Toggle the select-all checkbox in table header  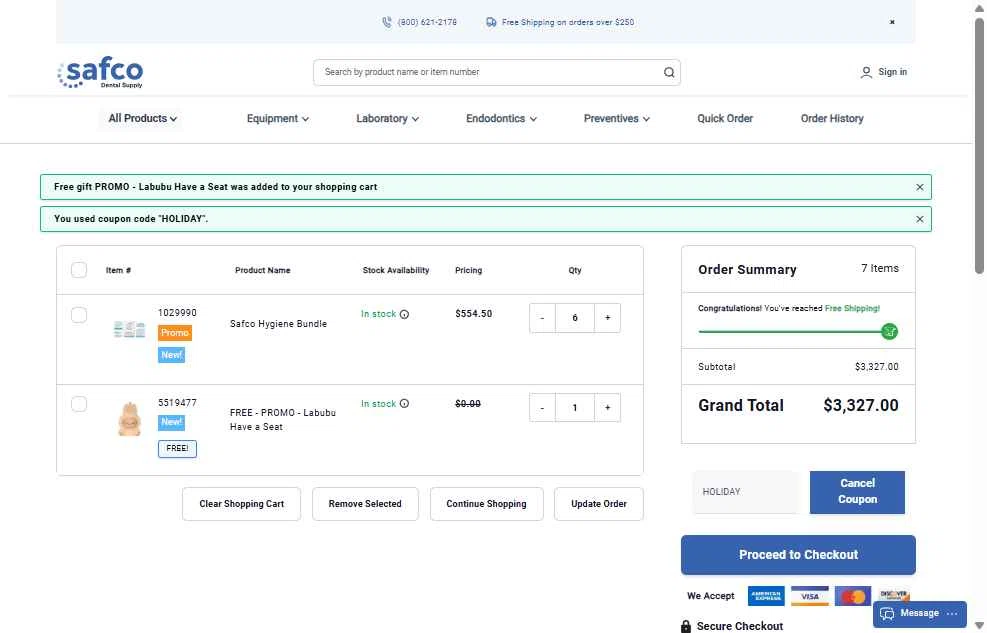[79, 270]
